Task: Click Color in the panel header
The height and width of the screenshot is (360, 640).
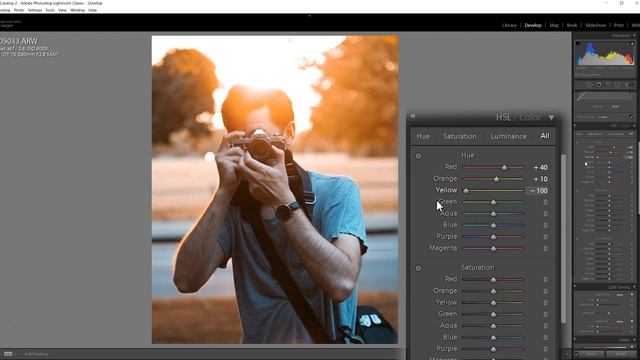Action: coord(530,117)
